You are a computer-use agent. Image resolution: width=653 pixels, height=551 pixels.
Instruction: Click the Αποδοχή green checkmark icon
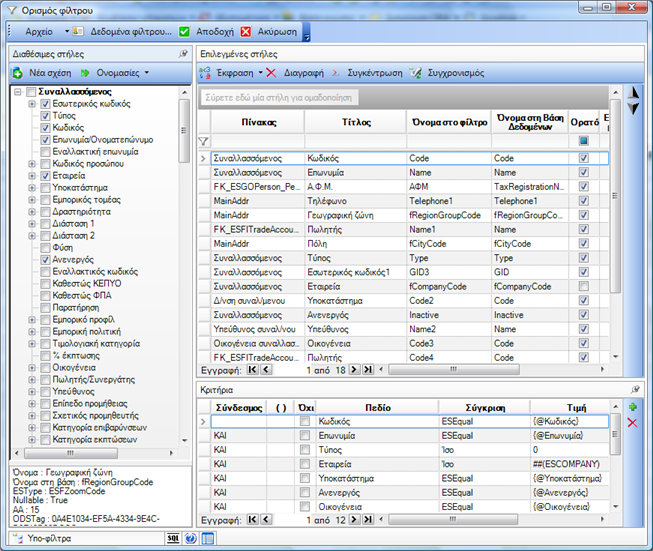click(184, 32)
